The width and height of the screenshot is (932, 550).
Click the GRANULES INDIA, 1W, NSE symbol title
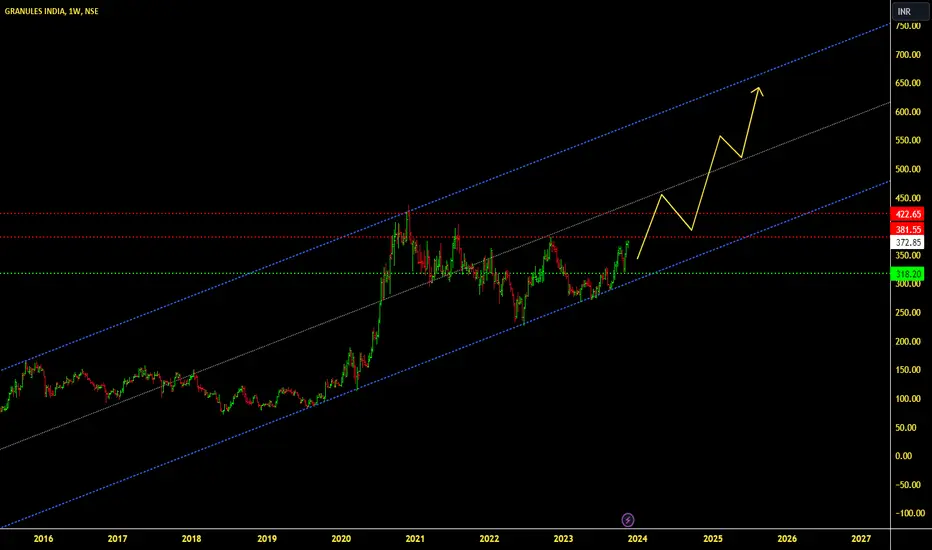click(52, 11)
